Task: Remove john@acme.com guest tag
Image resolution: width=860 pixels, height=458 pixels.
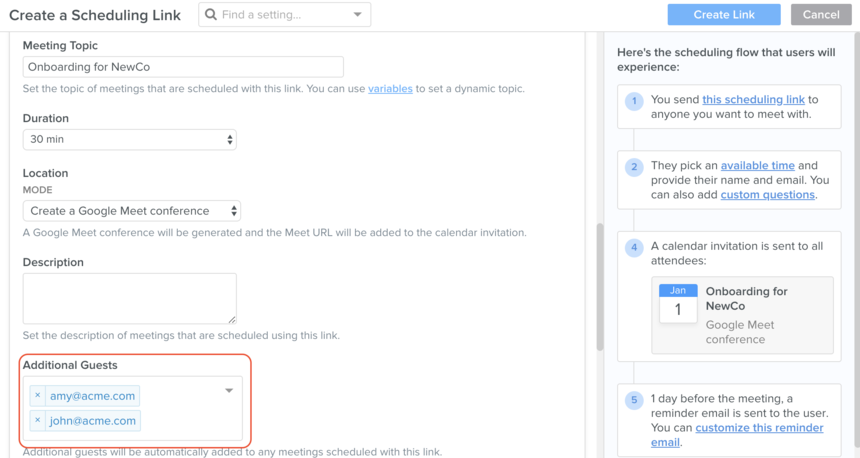Action: (x=38, y=421)
